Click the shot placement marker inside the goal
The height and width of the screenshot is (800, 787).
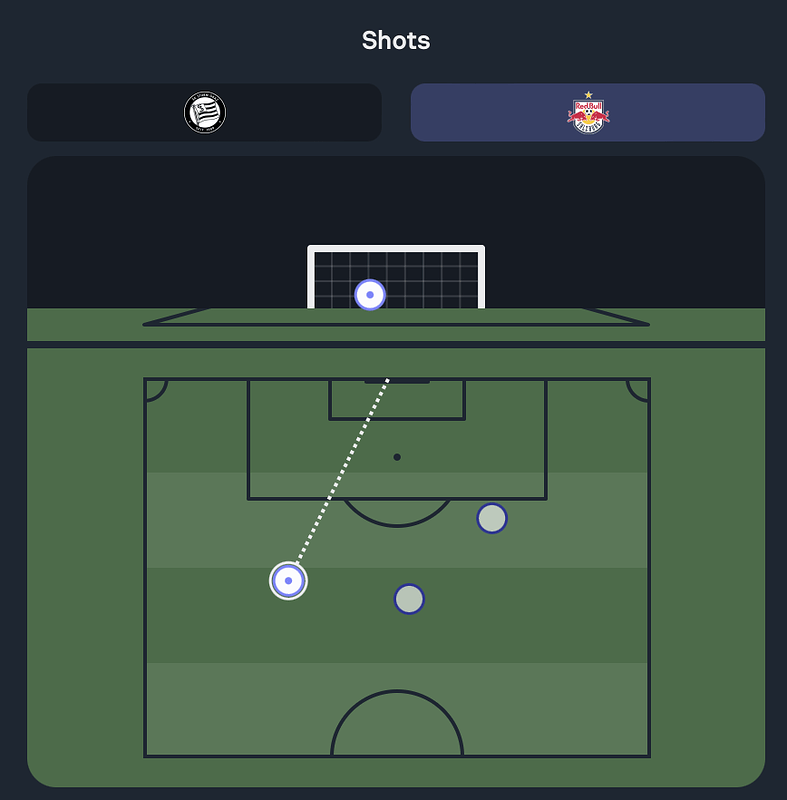(x=370, y=295)
